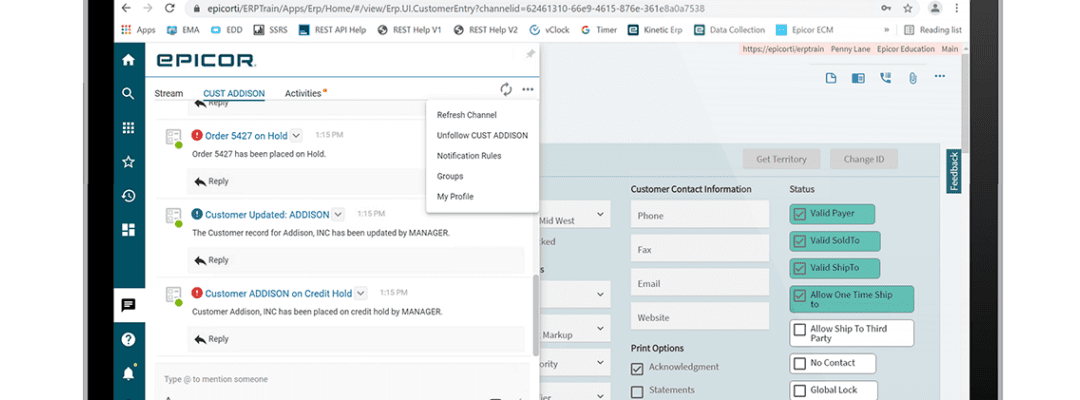Check the Statements print option
This screenshot has width=1080, height=400.
[637, 392]
